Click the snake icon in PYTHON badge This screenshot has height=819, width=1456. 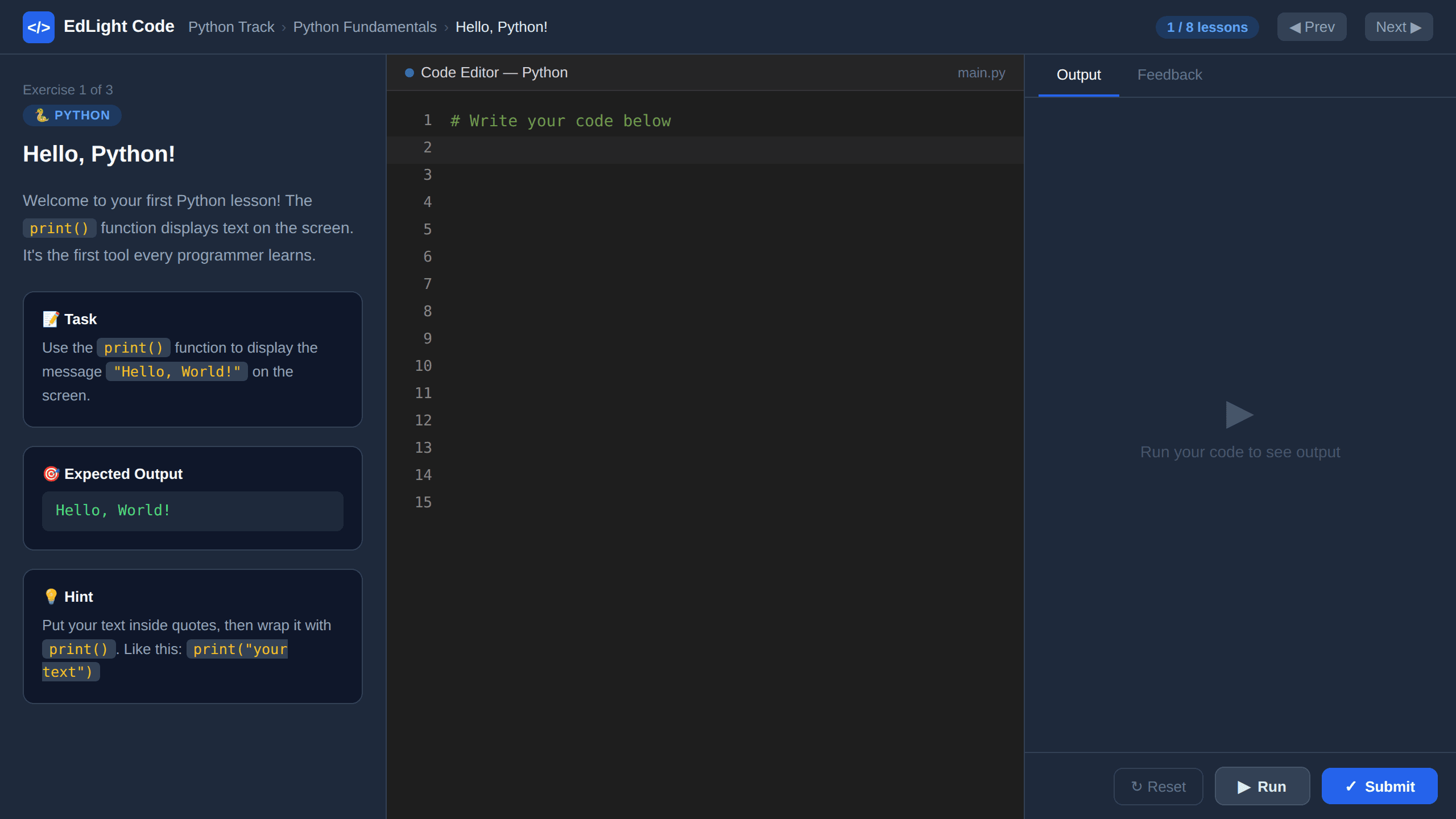click(42, 115)
